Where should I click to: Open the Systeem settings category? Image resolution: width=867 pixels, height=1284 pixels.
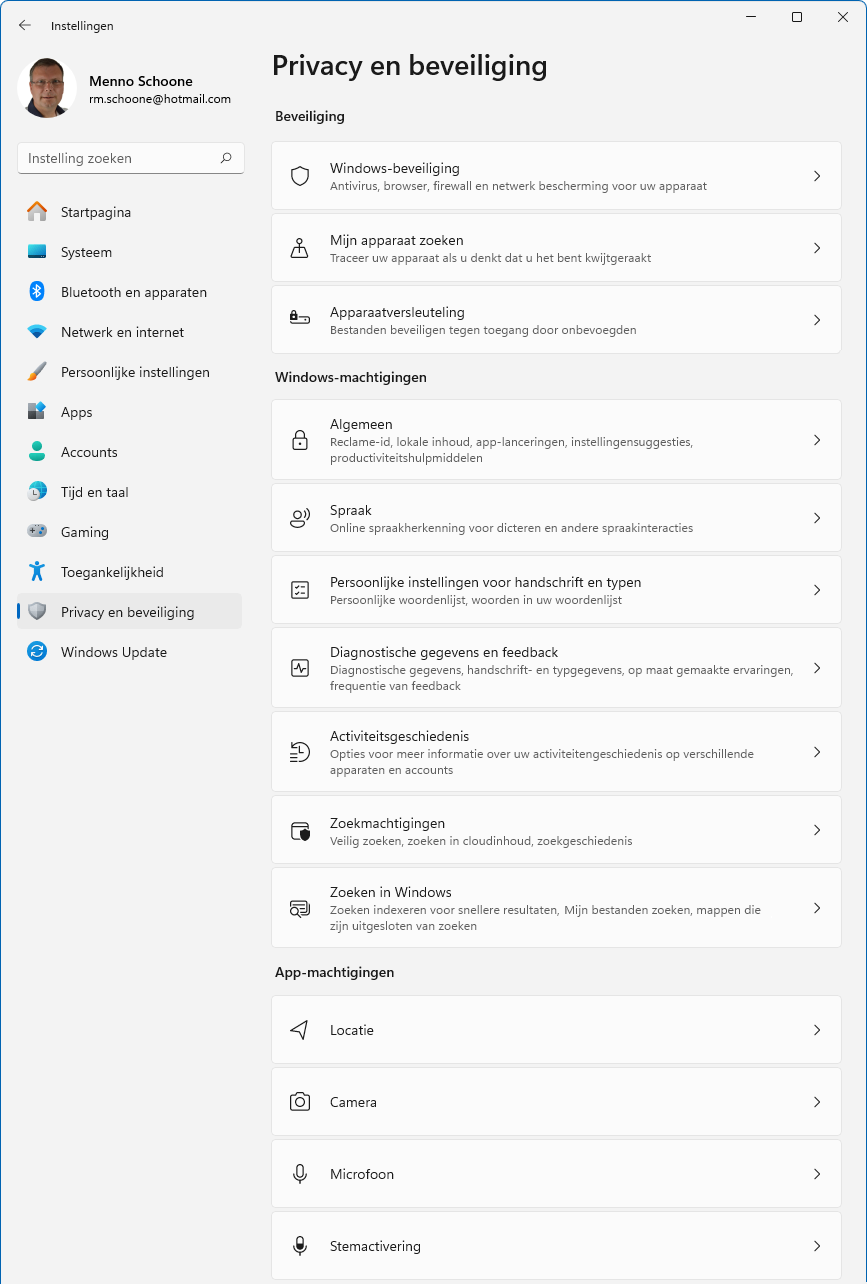click(x=129, y=252)
